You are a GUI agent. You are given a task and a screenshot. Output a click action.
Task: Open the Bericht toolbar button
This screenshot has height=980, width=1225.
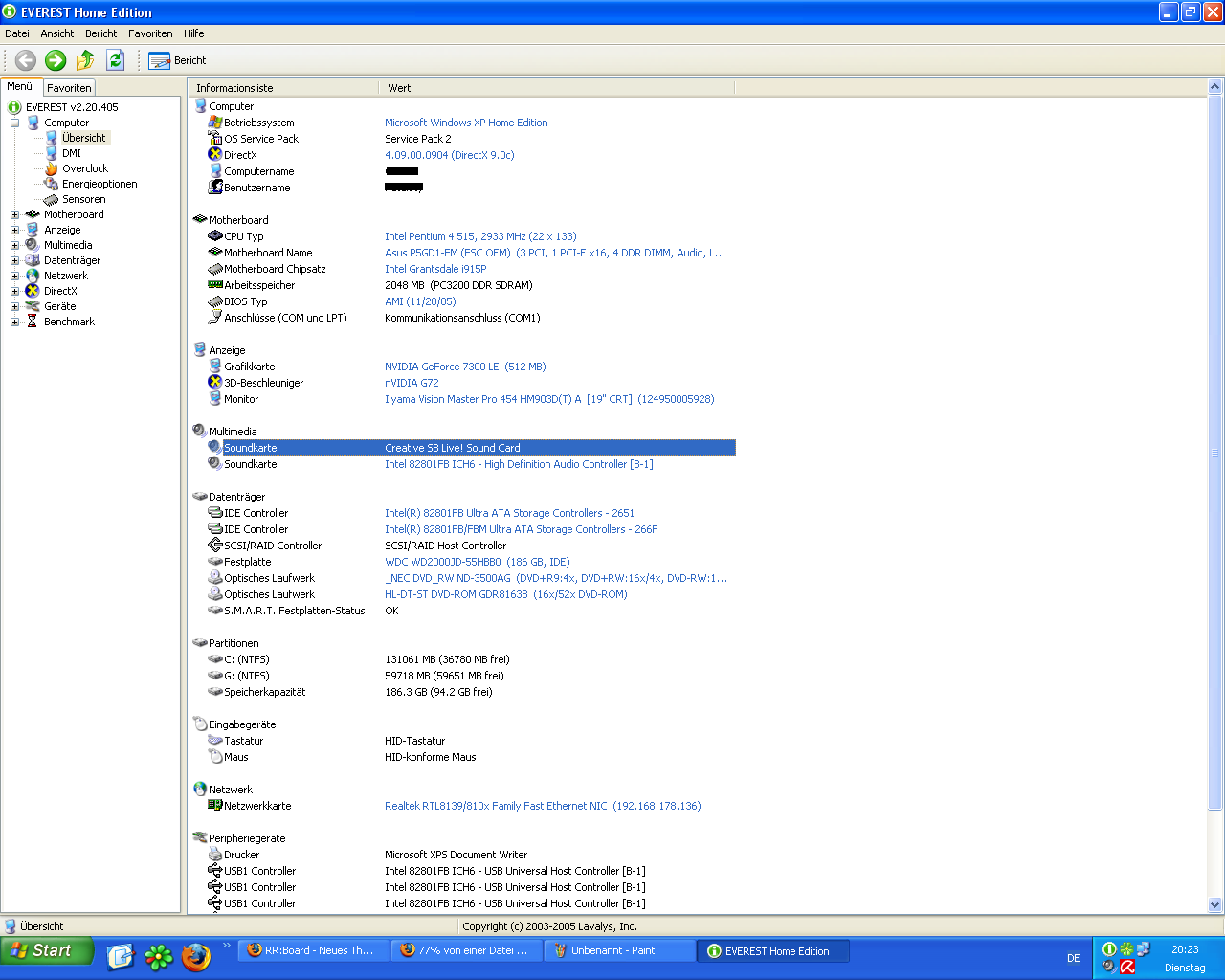(178, 60)
